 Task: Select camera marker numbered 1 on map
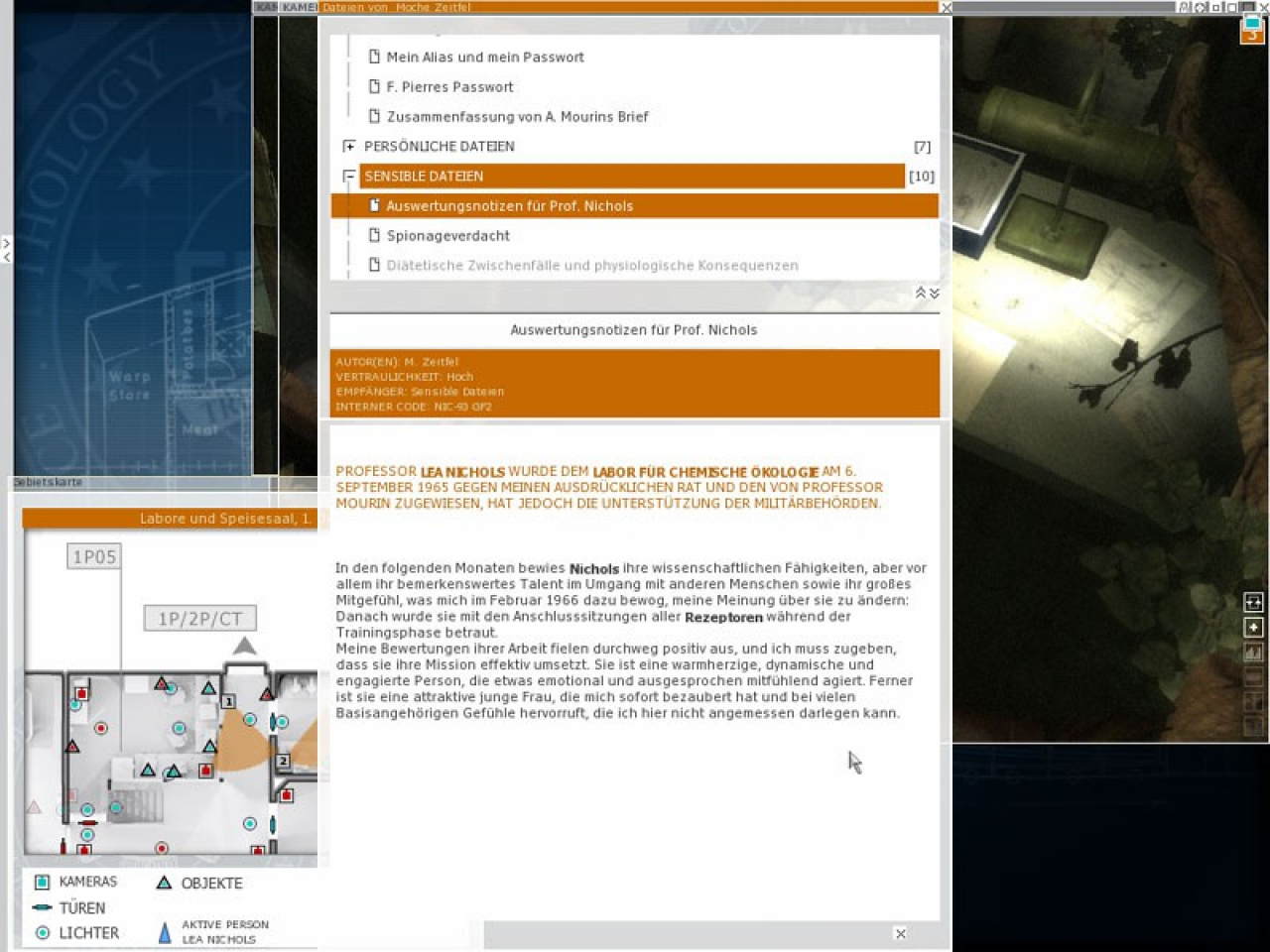coord(228,701)
